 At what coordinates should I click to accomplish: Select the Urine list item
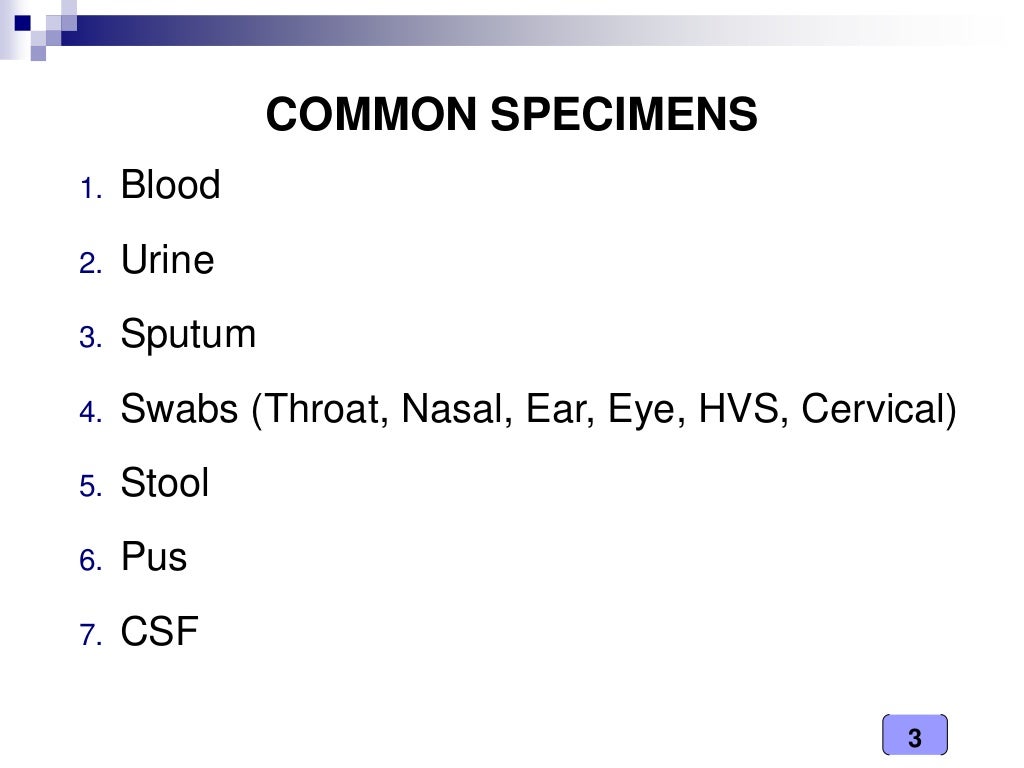click(x=167, y=261)
